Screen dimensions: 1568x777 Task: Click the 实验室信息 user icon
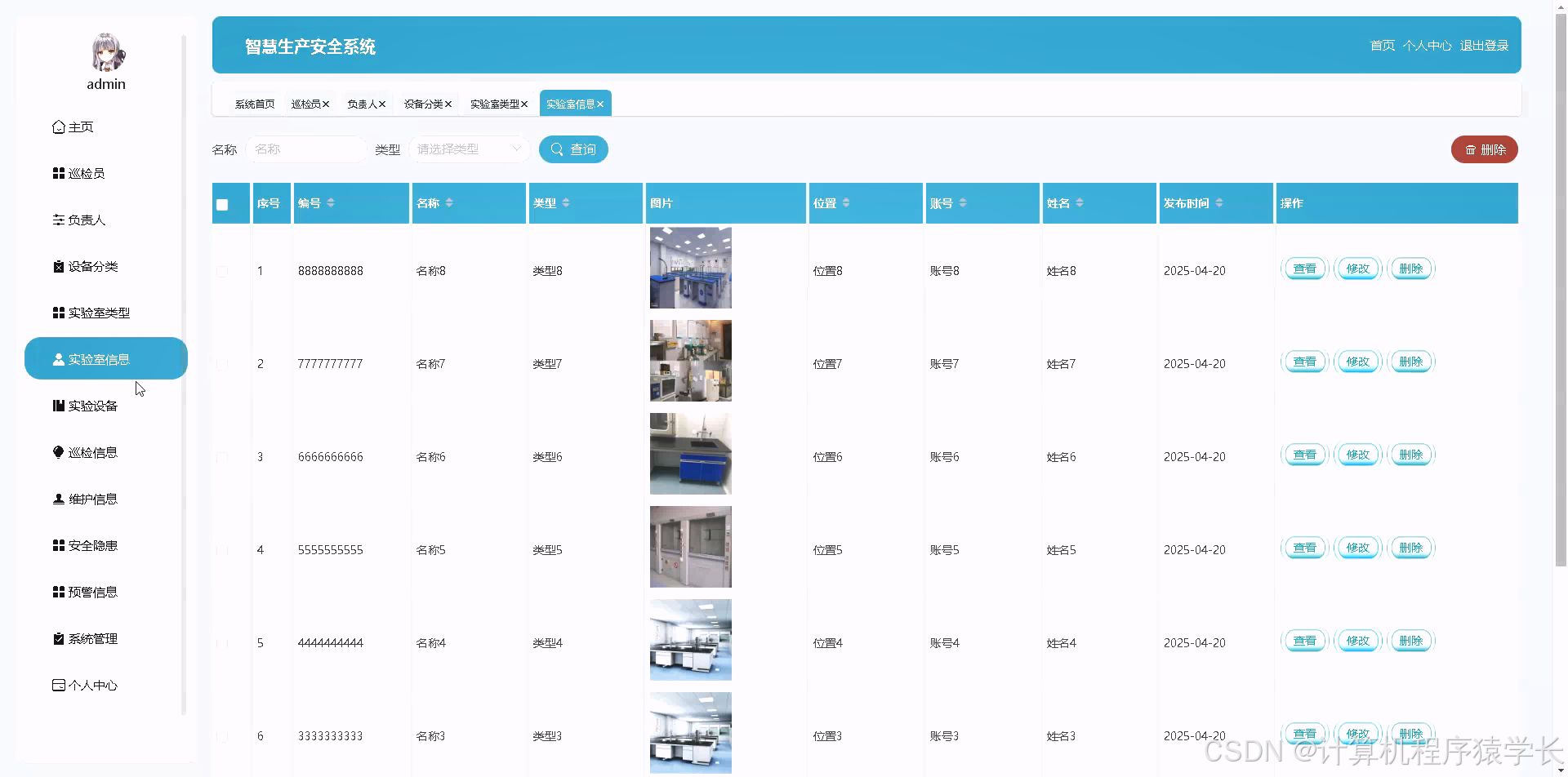tap(58, 360)
